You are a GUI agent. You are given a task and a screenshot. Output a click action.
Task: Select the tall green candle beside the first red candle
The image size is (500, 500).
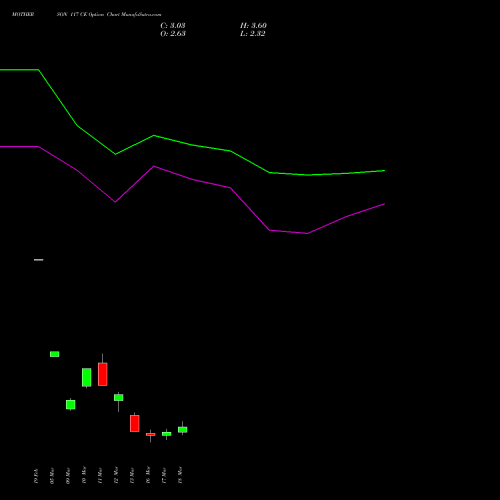87,377
